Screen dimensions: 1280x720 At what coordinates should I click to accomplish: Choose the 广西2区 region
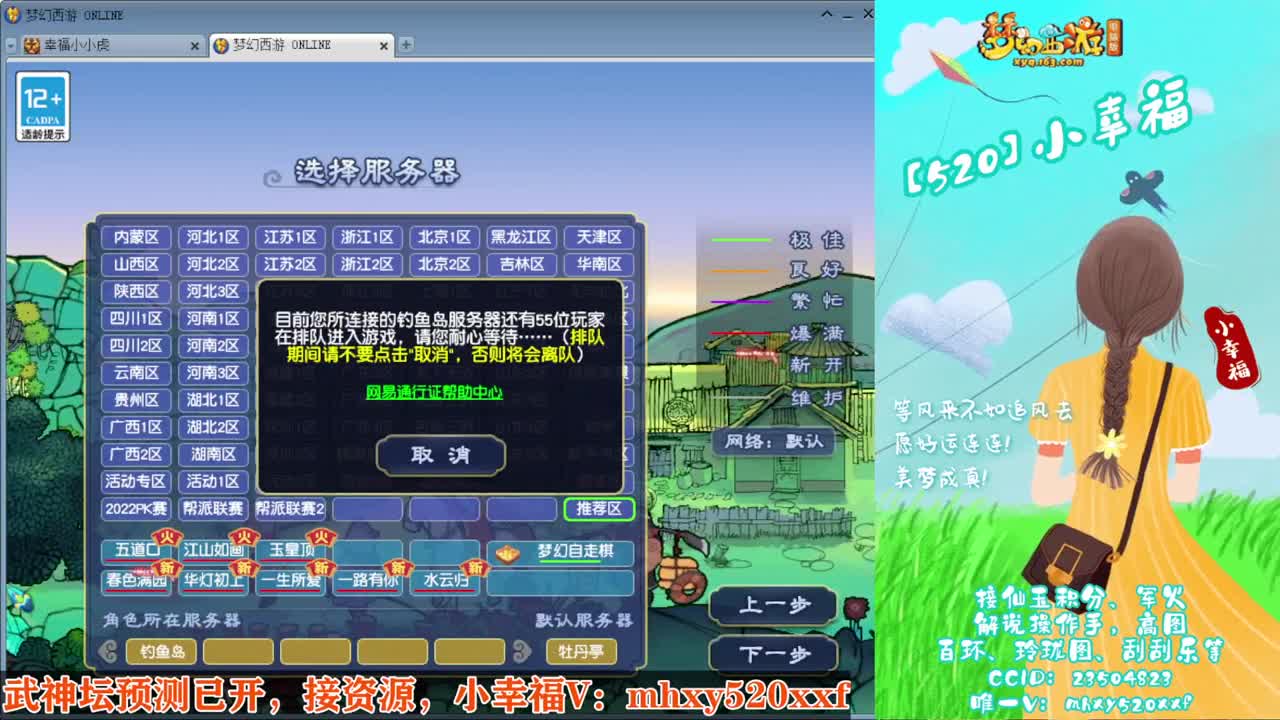[x=136, y=454]
